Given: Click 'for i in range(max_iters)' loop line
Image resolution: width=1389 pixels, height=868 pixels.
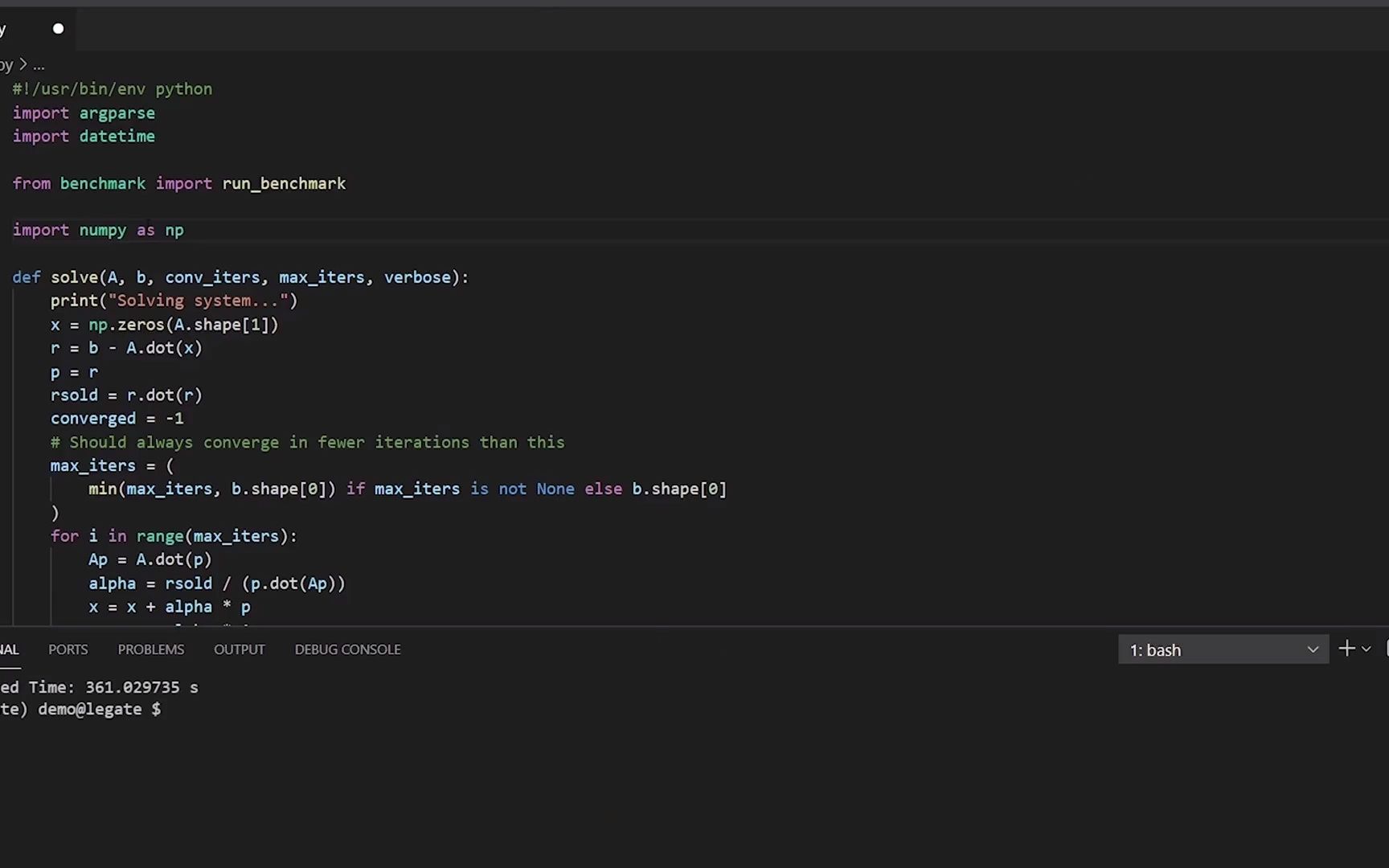Looking at the screenshot, I should click(174, 536).
